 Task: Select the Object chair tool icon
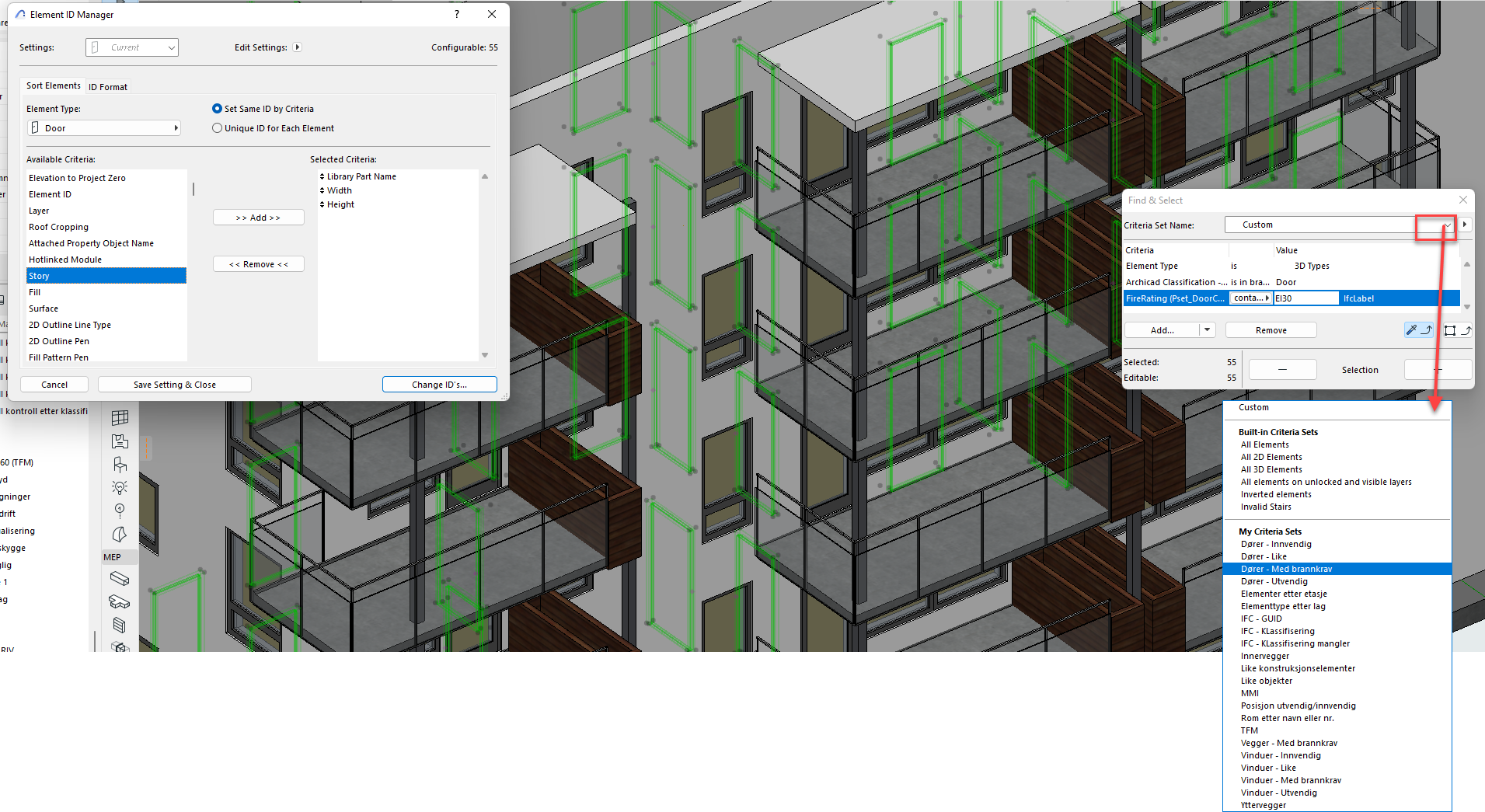pos(120,465)
